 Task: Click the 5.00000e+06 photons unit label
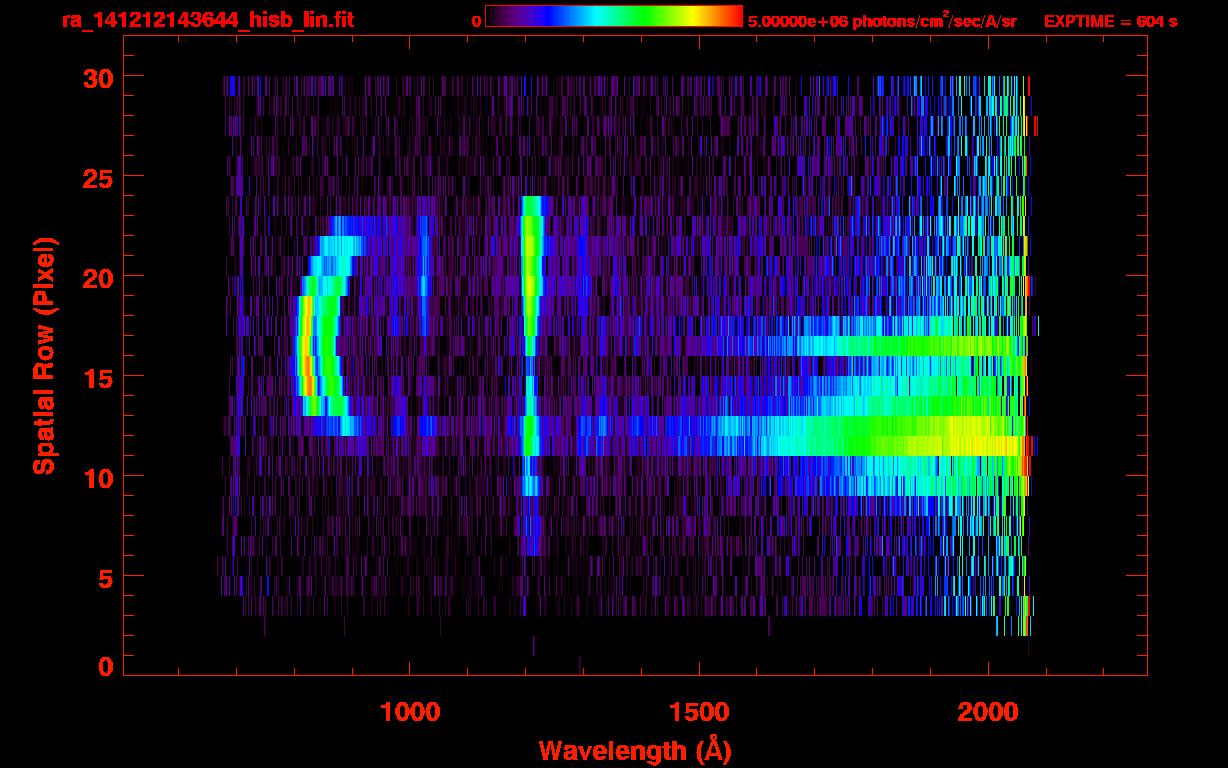click(882, 21)
